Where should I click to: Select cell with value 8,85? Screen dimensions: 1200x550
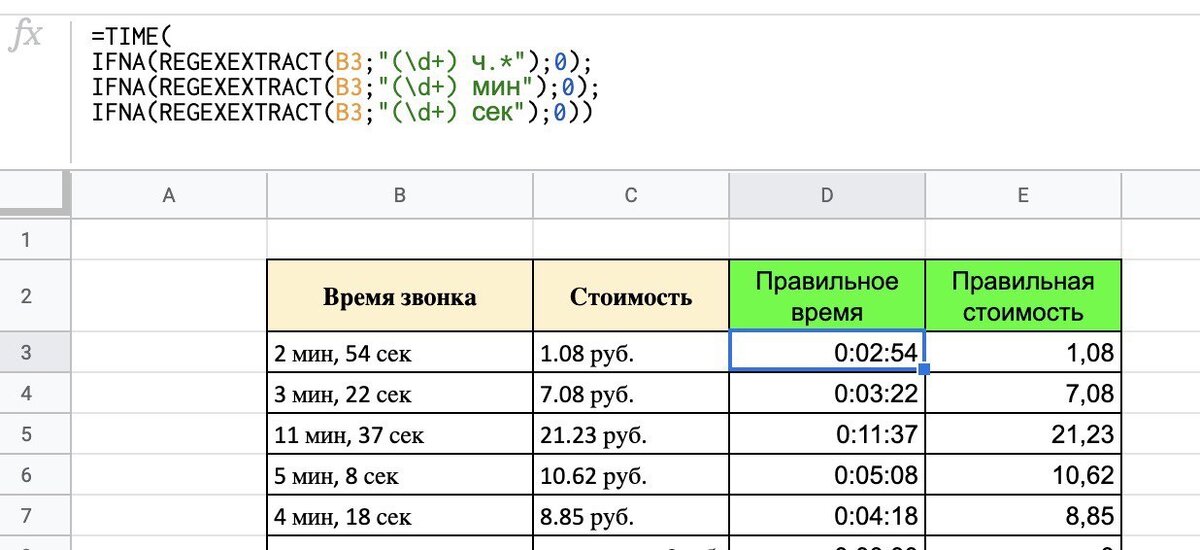click(1023, 516)
